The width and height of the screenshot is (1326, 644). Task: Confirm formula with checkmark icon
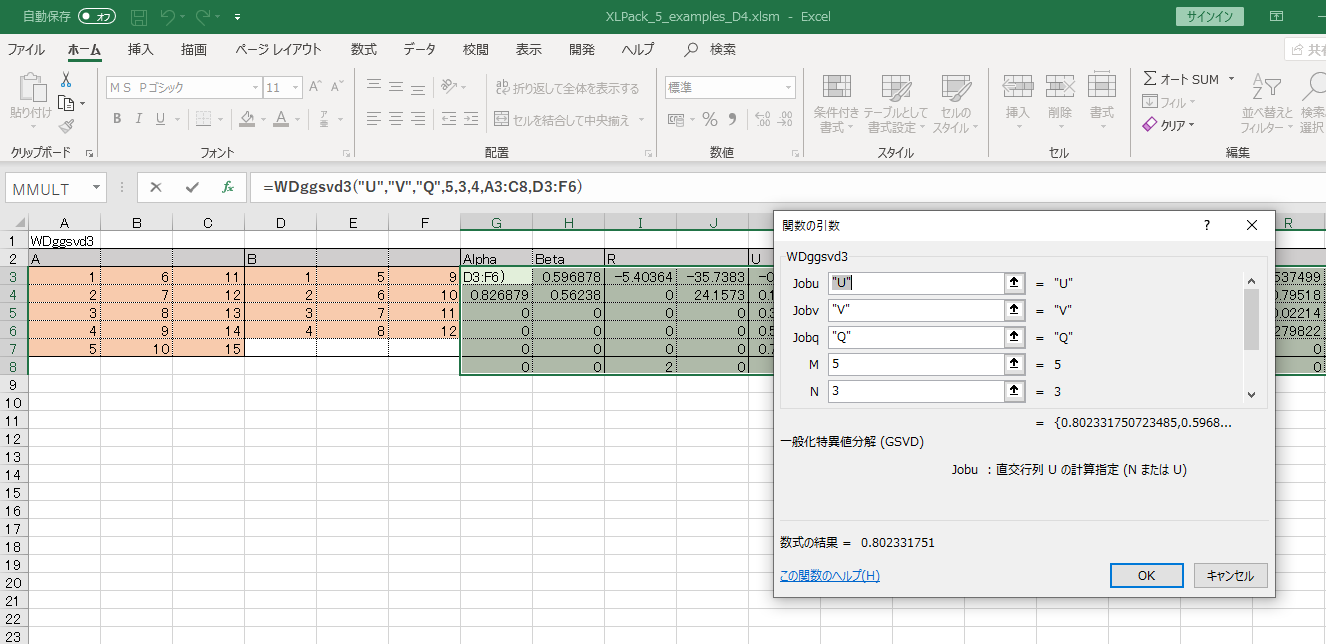[191, 187]
